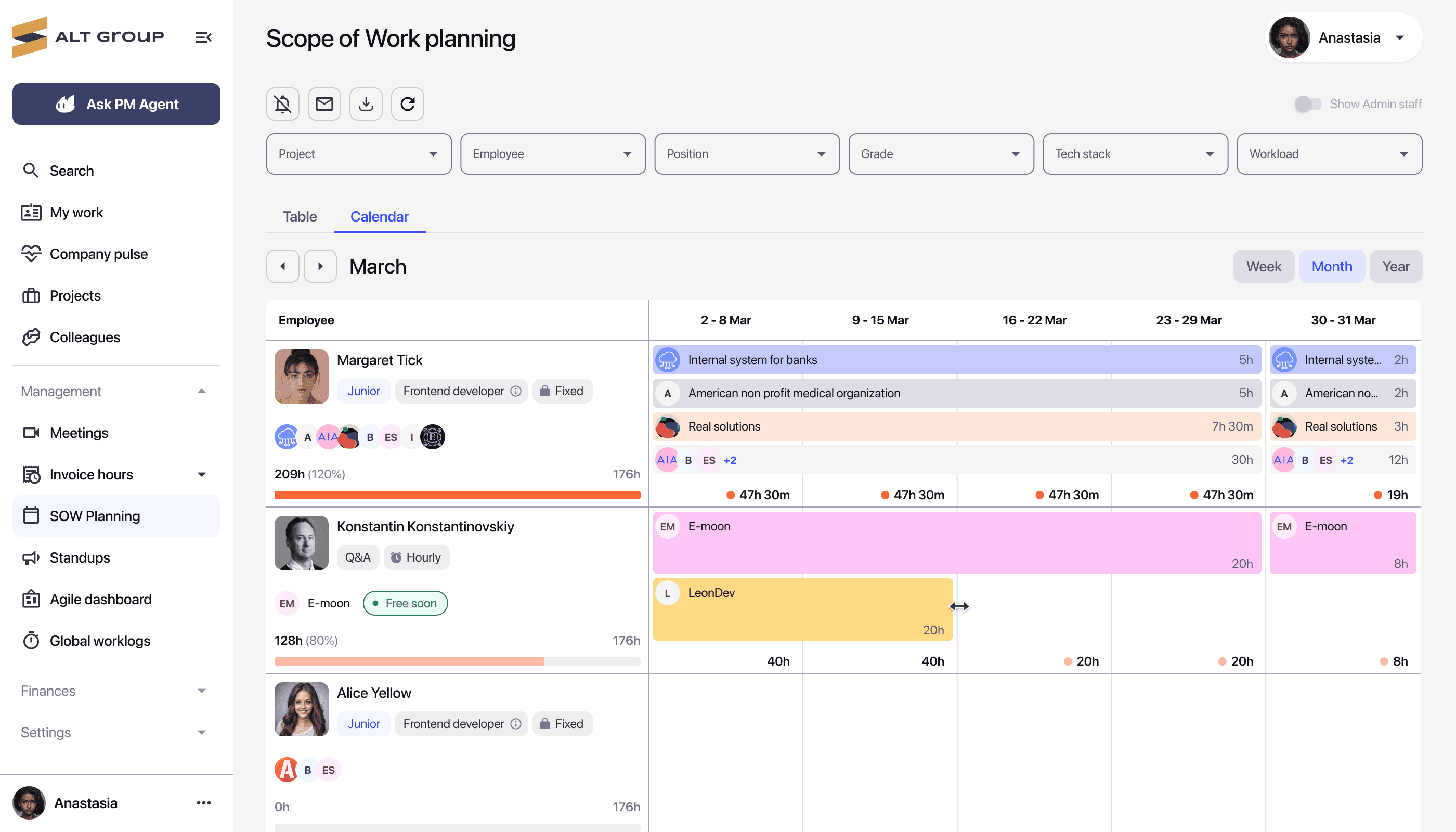Open the Project filter dropdown
The width and height of the screenshot is (1456, 832).
tap(358, 154)
